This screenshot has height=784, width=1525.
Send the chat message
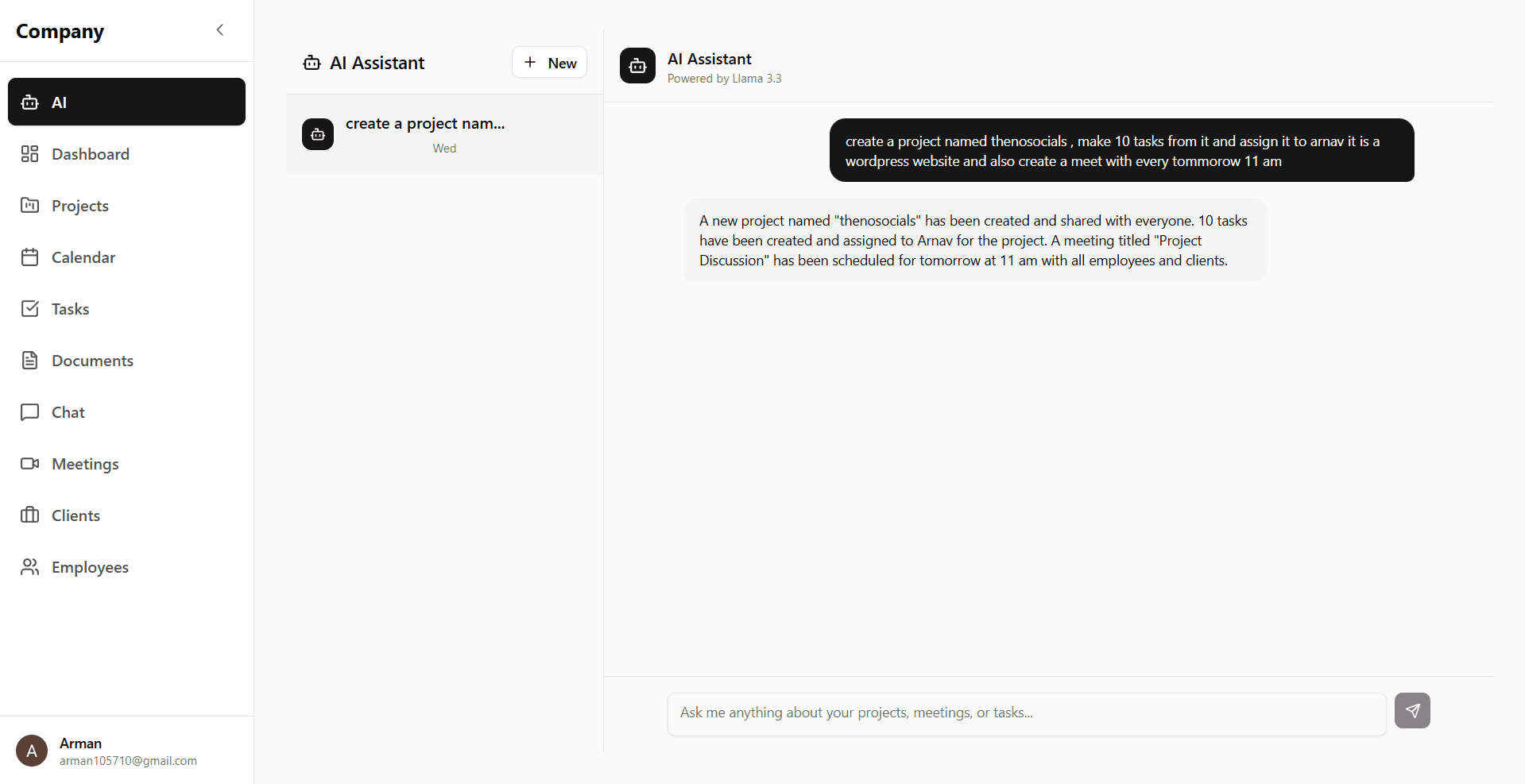point(1411,711)
